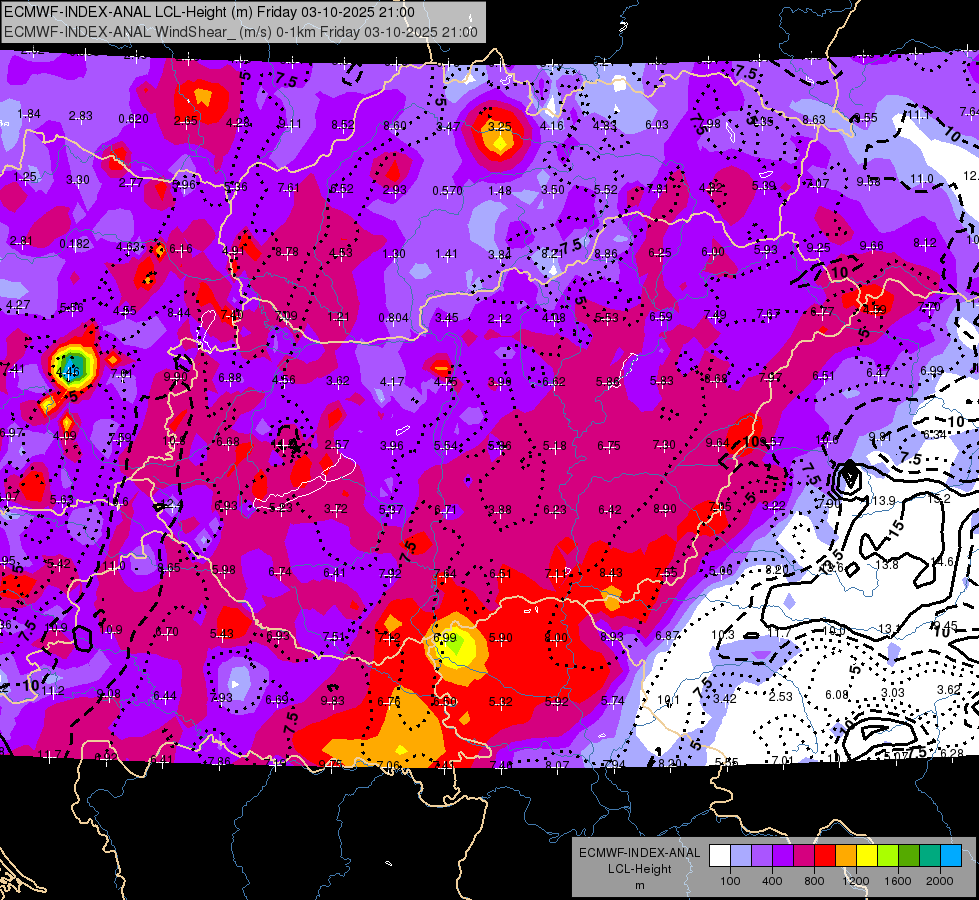
Task: Click the wind shear value 2.12
Action: tap(500, 319)
